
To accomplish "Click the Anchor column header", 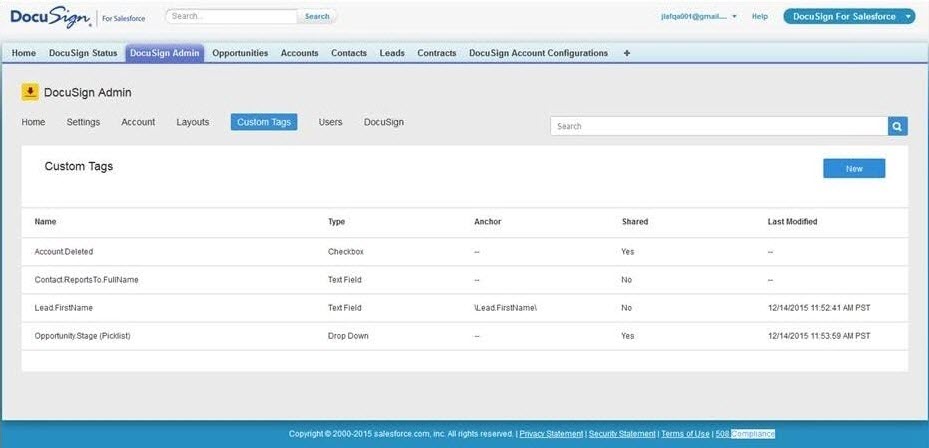I will [x=488, y=222].
